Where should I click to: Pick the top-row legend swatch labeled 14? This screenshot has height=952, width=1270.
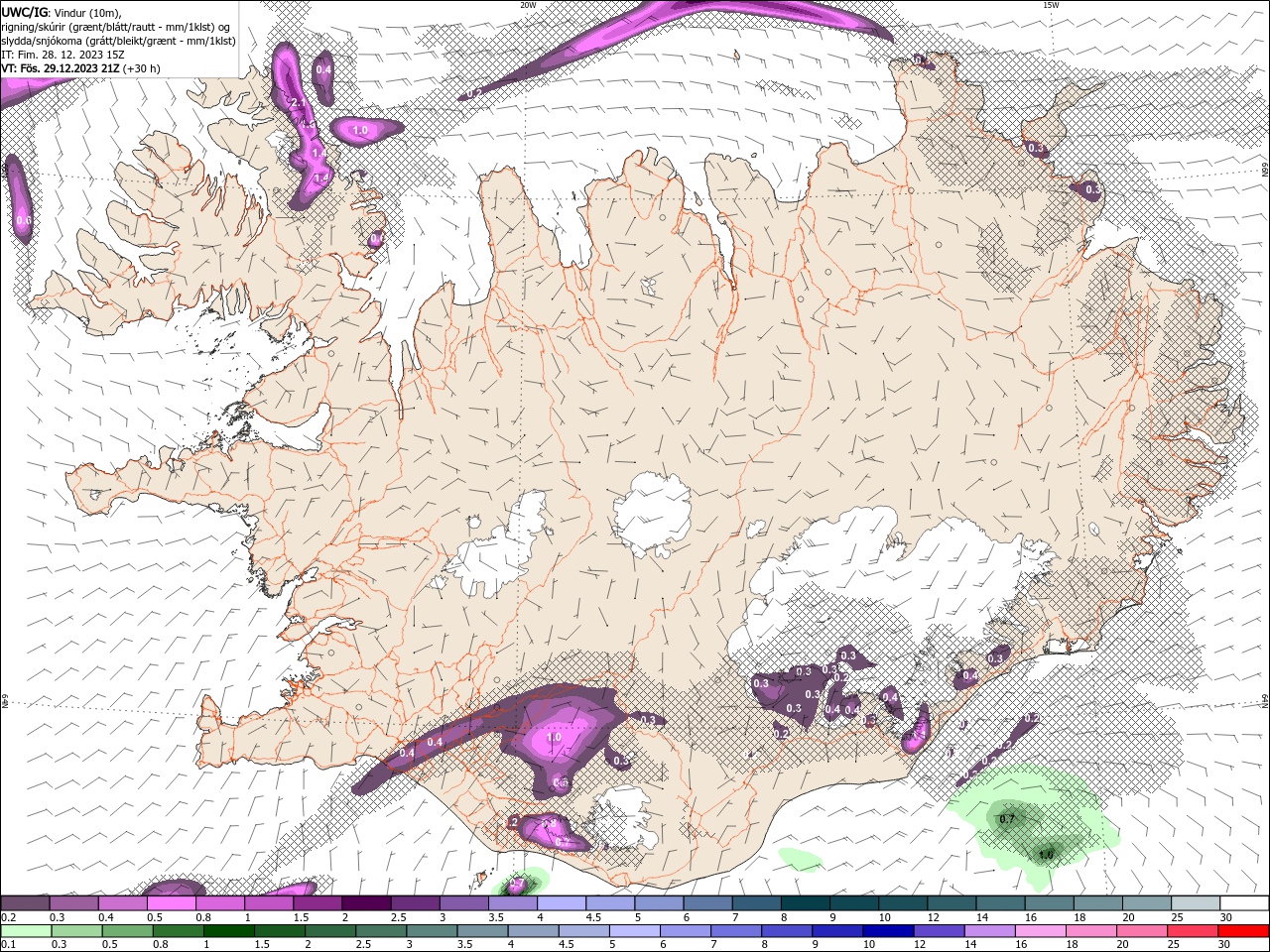point(1000,902)
